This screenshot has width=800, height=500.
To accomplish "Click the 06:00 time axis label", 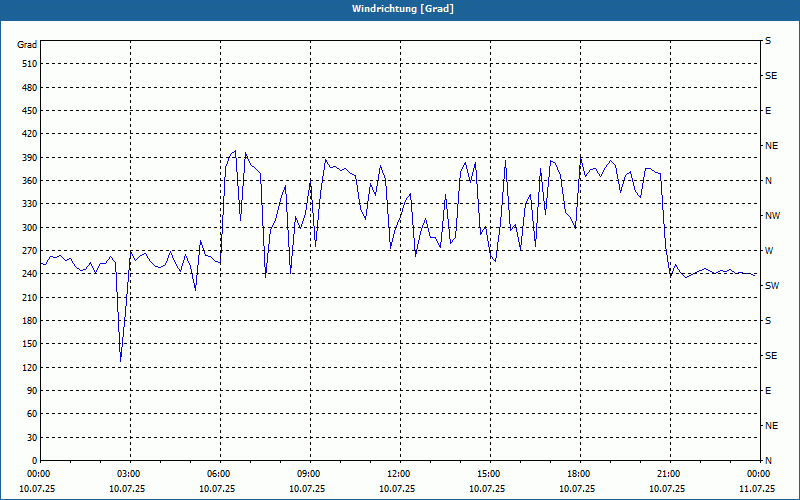I will coord(220,474).
